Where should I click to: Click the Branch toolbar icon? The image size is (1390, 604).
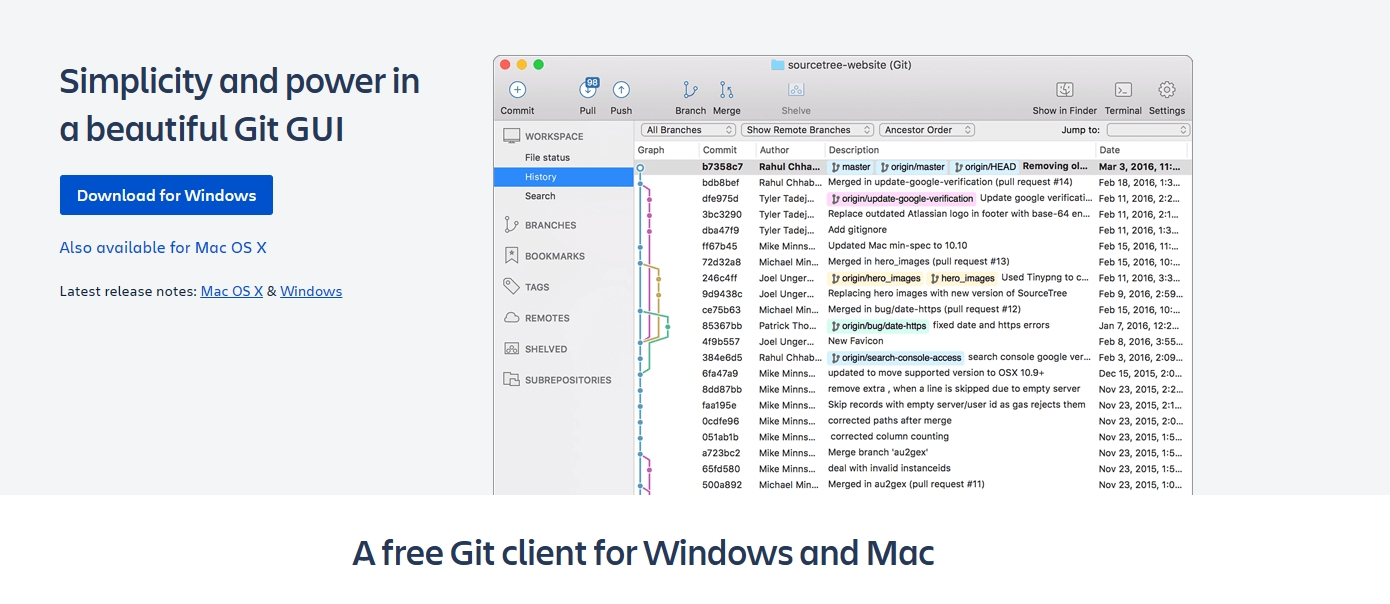click(690, 90)
